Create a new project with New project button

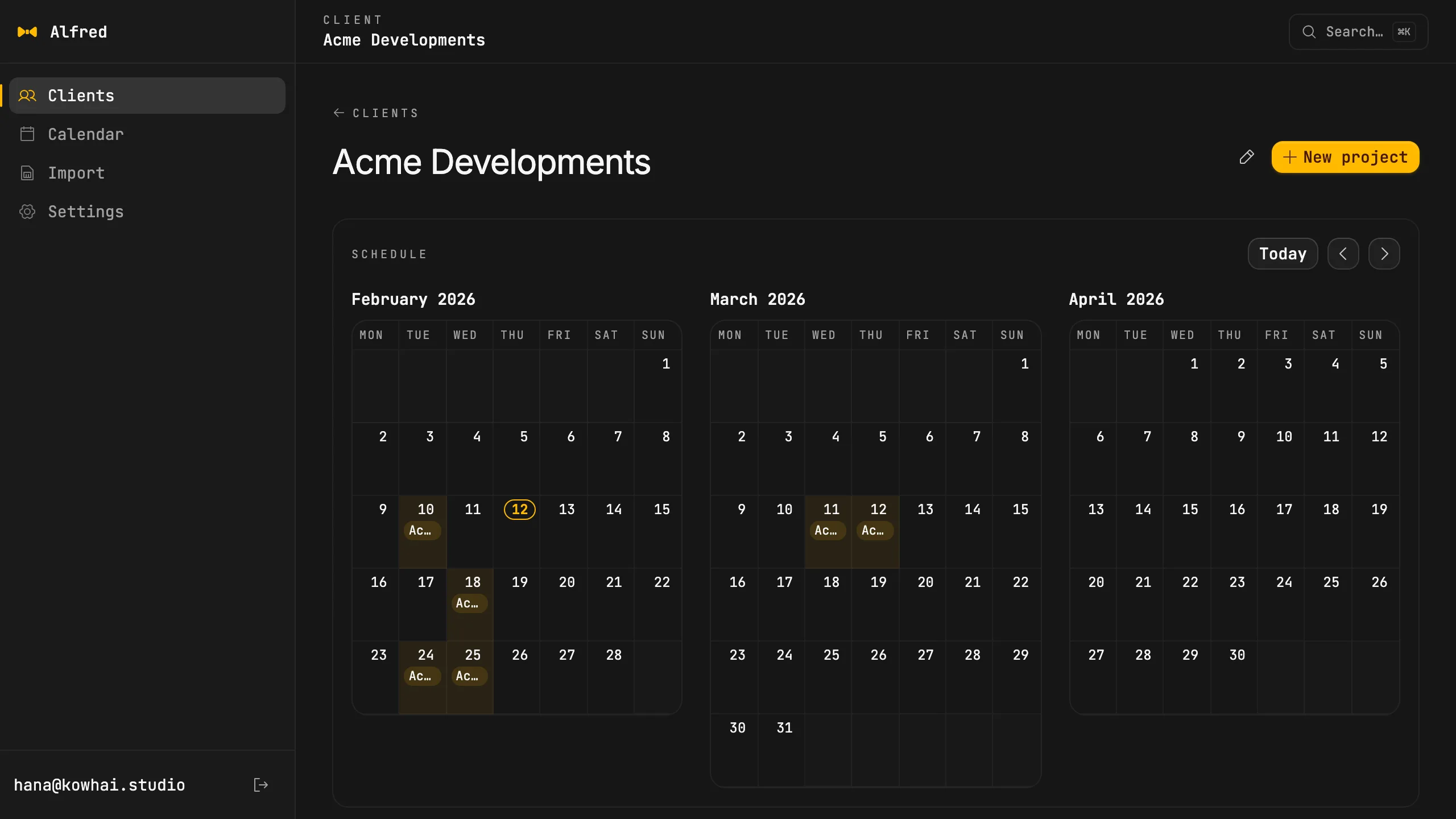[x=1345, y=157]
